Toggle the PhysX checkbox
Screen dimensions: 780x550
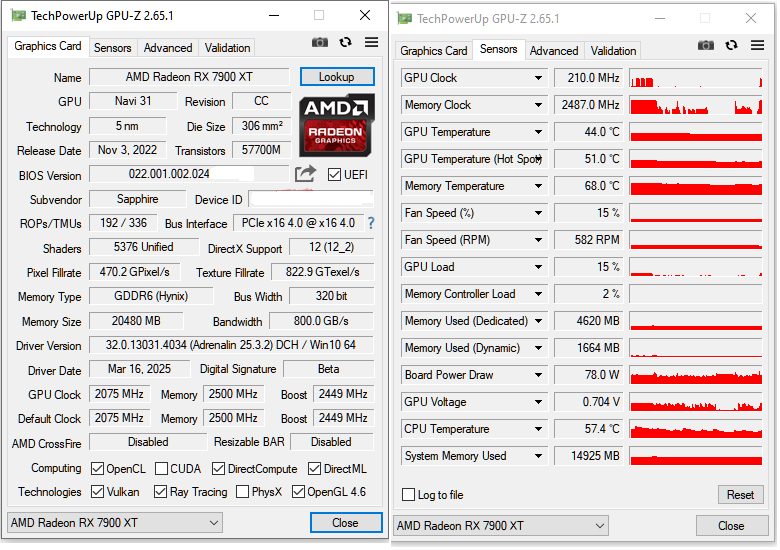pos(243,492)
